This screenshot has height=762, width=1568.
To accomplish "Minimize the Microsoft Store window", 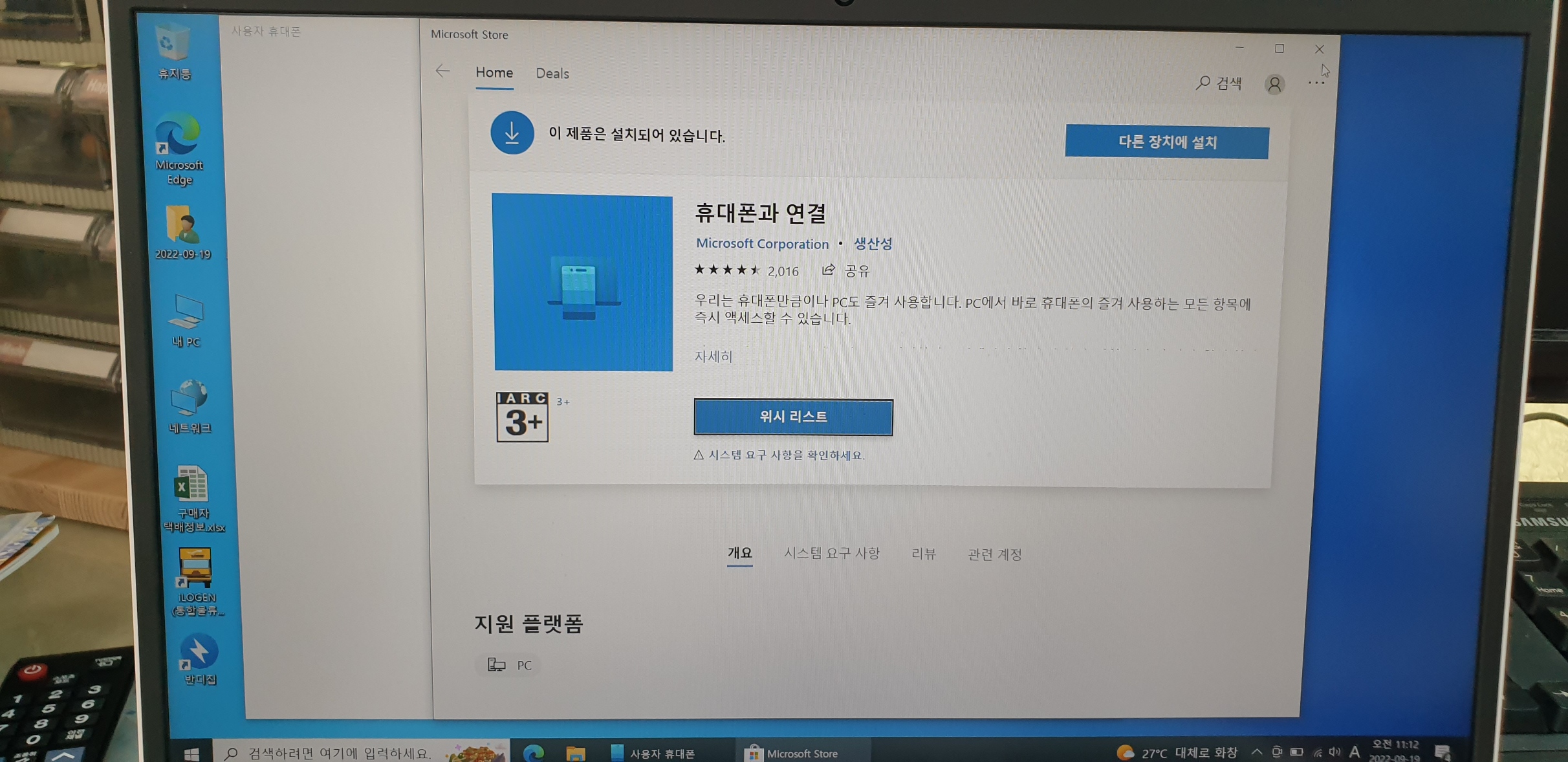I will tap(1239, 47).
